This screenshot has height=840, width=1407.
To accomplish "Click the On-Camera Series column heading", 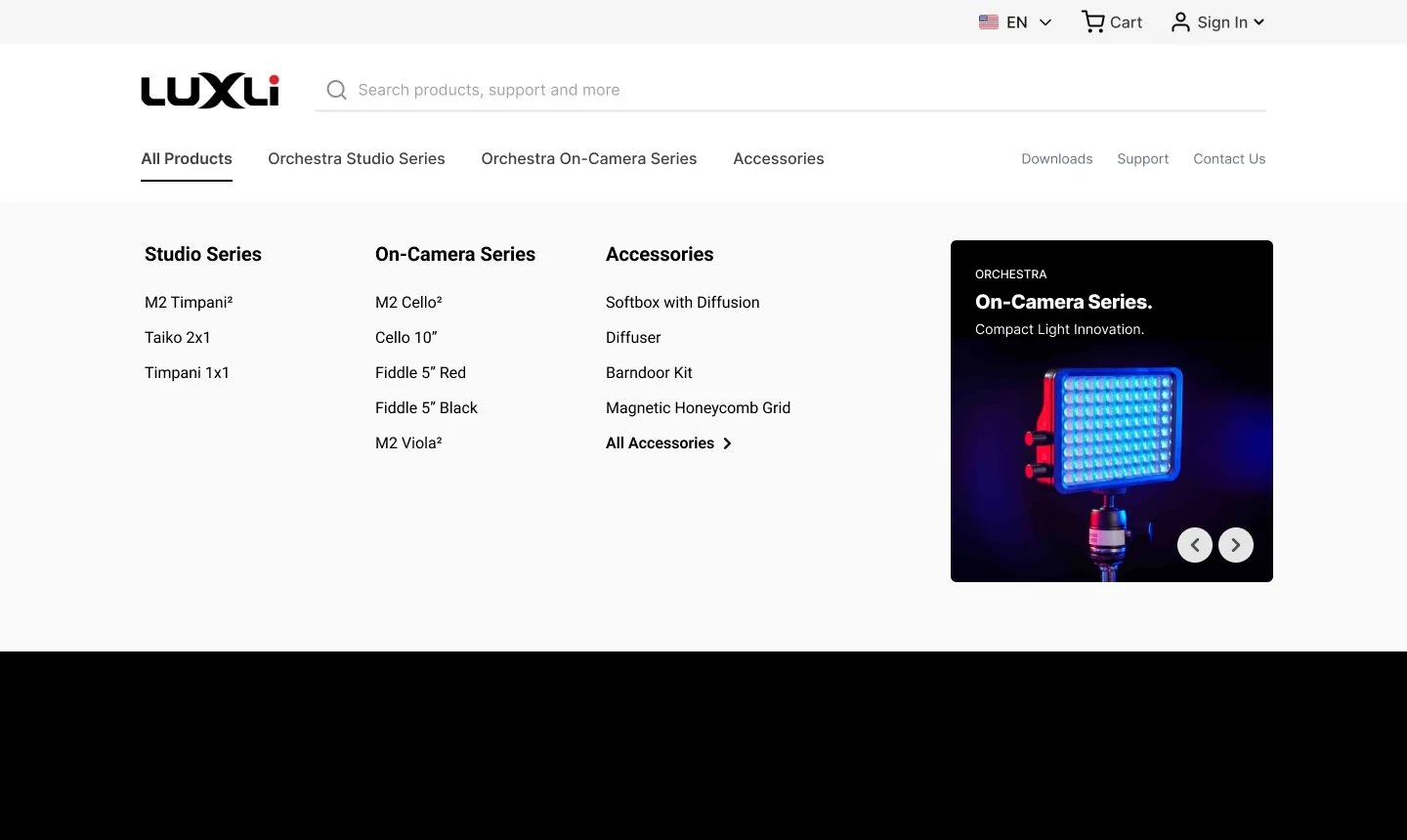I will coord(455,254).
